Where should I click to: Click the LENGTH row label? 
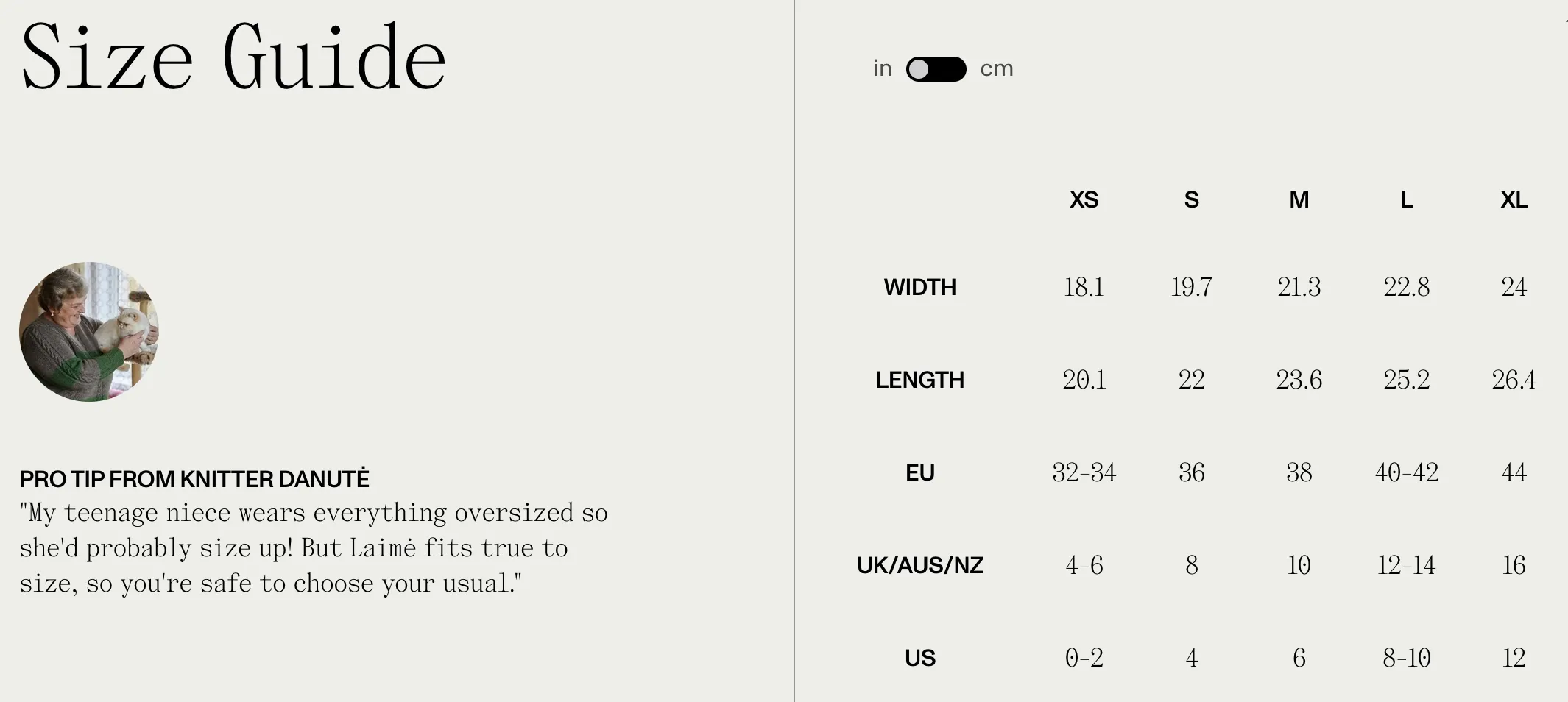point(919,380)
